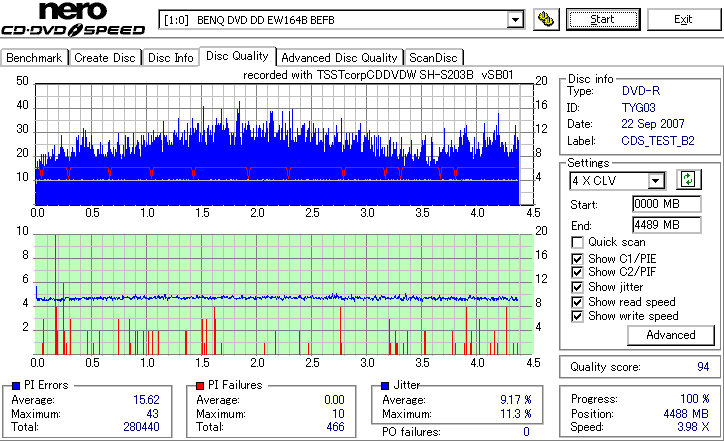Image resolution: width=724 pixels, height=441 pixels.
Task: Select the ScanDisc tab
Action: (433, 58)
